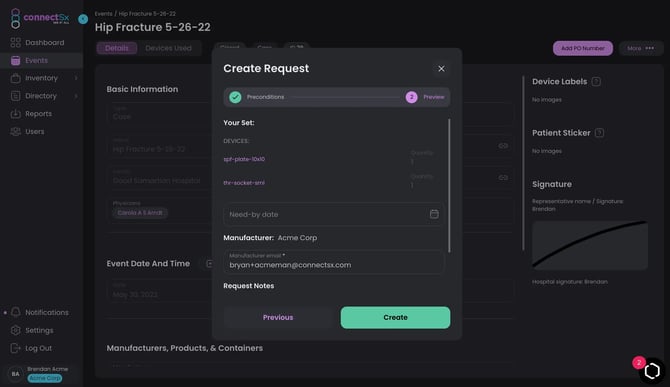
Task: Click the Add PO Number button
Action: pos(583,48)
